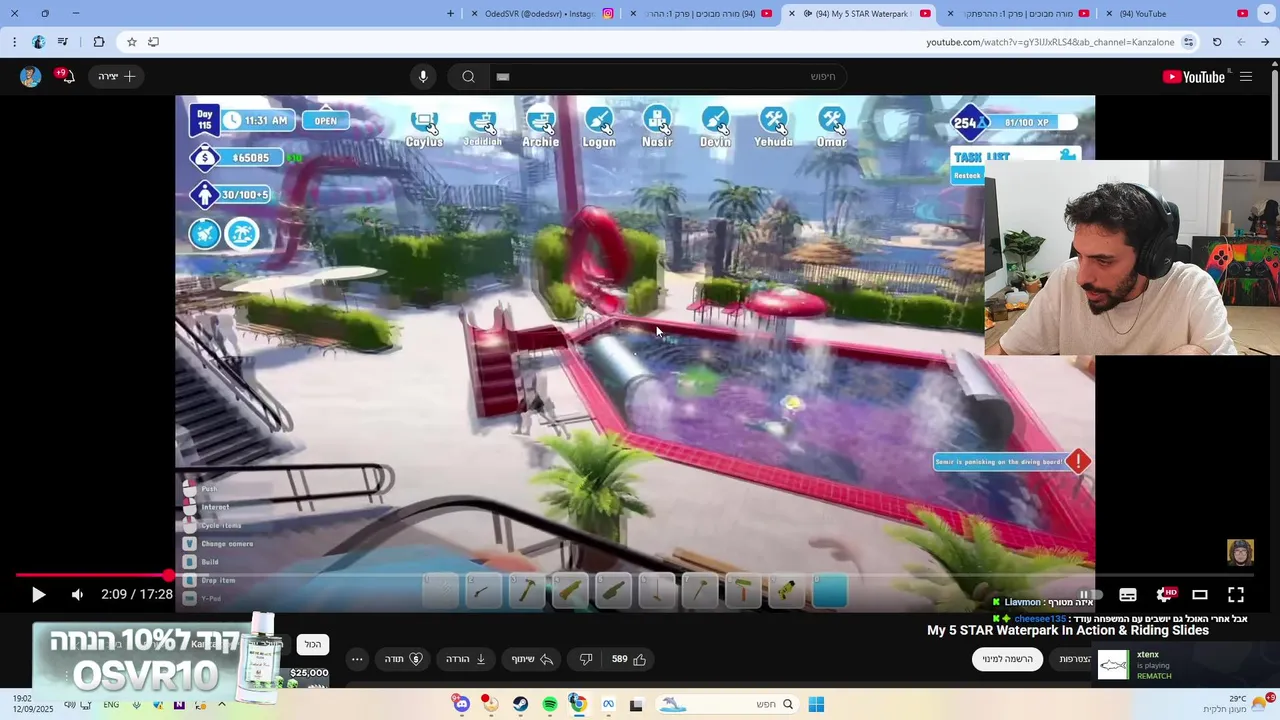Select the הכול filter chip
Screen dimensions: 1280x720
coord(313,645)
